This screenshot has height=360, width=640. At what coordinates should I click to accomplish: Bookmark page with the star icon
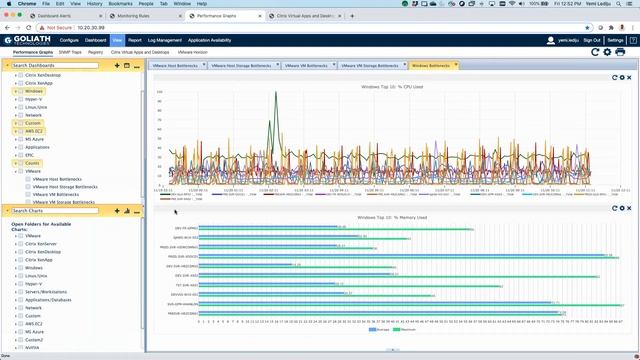(587, 28)
